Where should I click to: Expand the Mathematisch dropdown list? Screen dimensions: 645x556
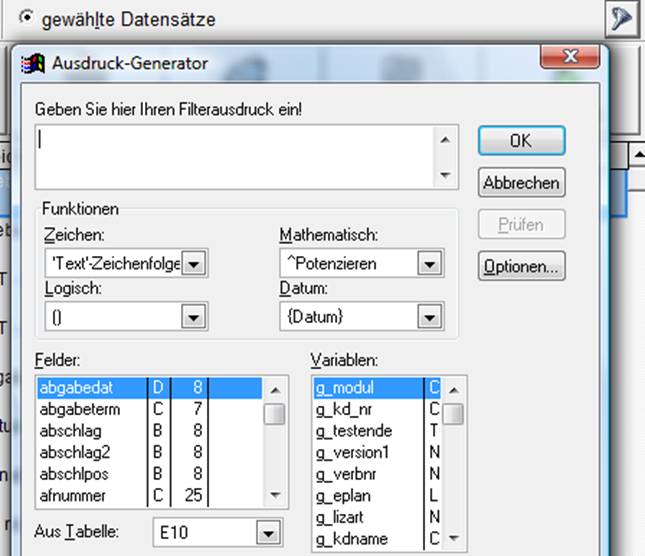click(x=428, y=264)
